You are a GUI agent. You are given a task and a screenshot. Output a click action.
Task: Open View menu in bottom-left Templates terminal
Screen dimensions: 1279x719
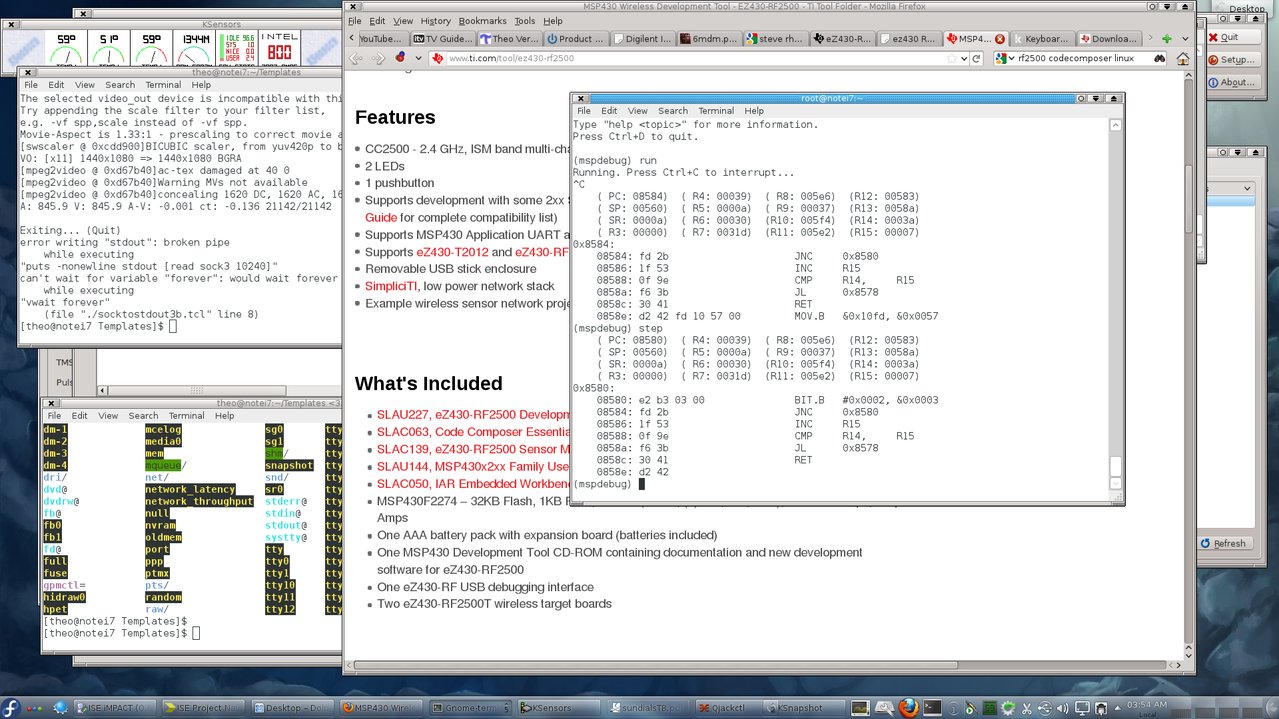[107, 415]
